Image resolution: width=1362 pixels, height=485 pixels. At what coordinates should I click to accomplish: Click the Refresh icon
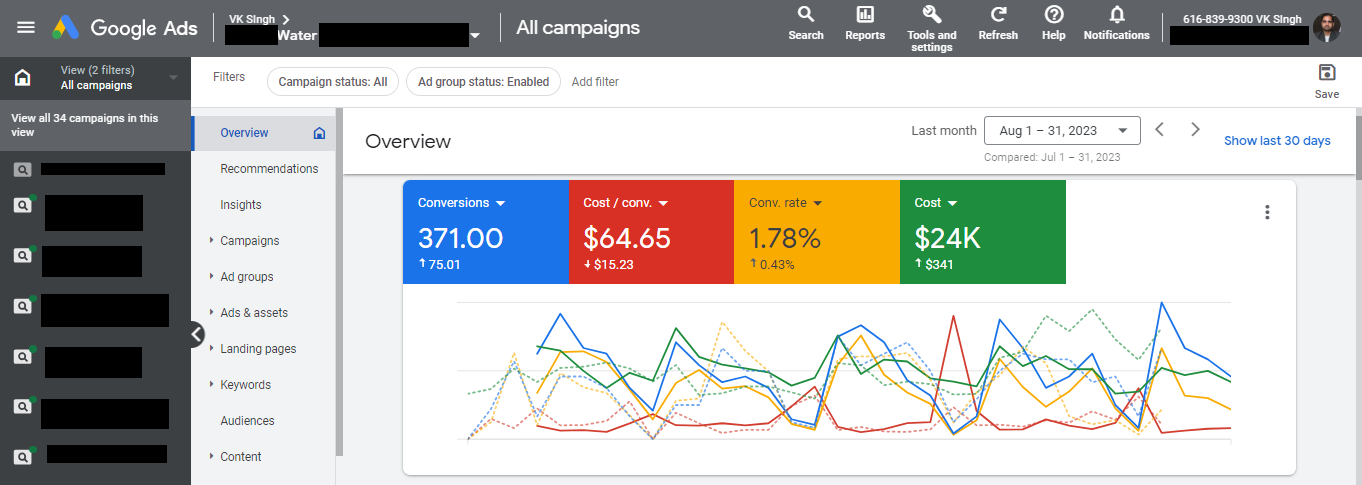(997, 15)
